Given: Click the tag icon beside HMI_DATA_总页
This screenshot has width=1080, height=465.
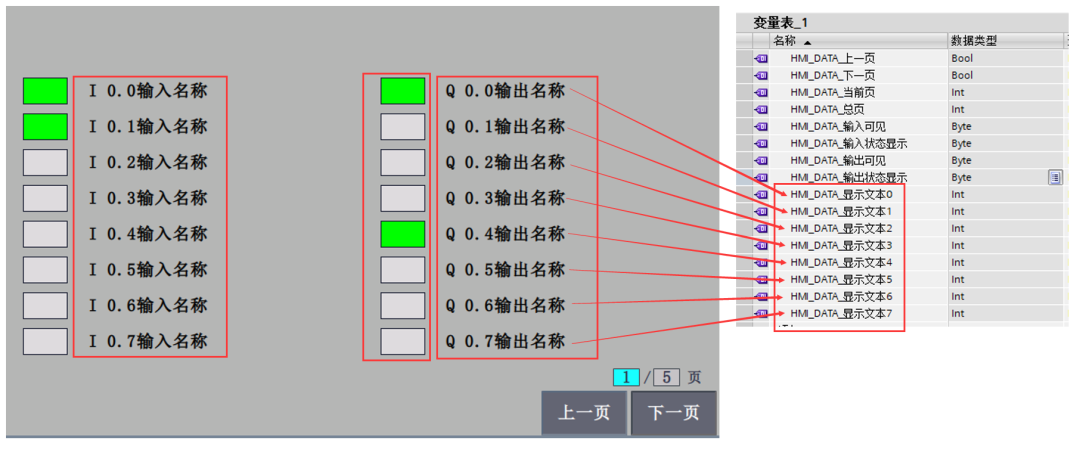Looking at the screenshot, I should 761,110.
